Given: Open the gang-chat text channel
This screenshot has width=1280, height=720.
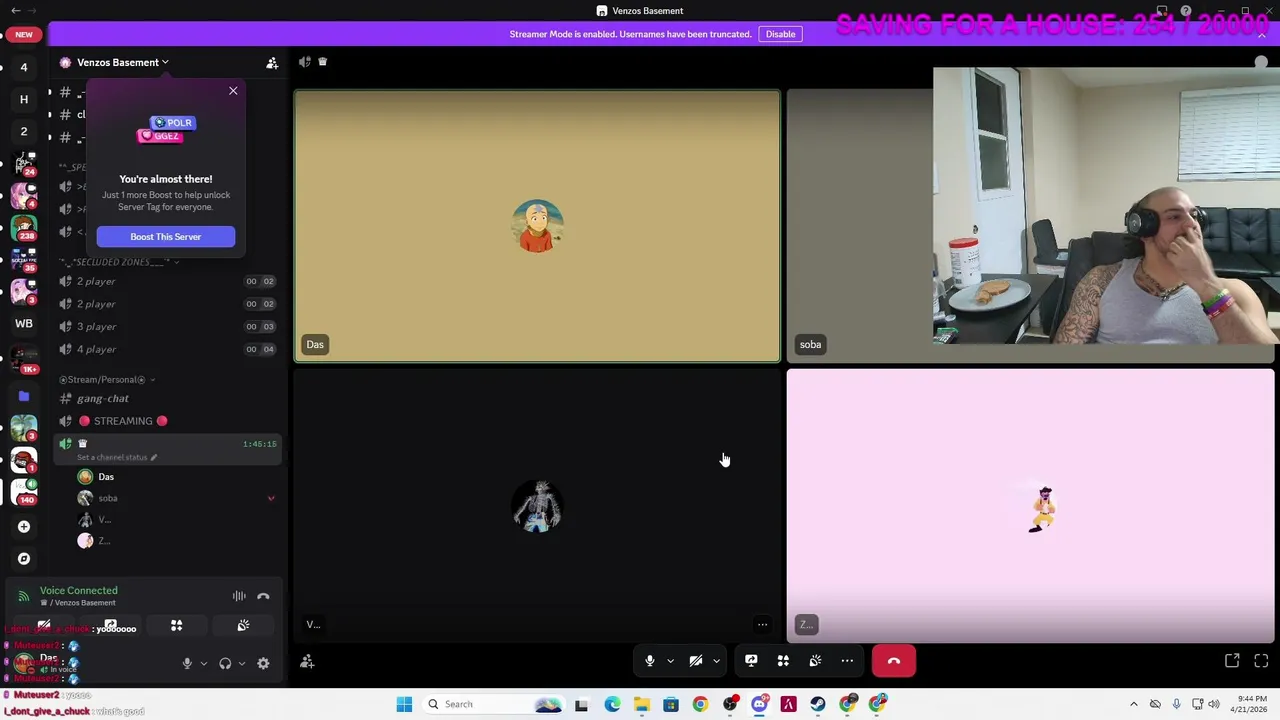Looking at the screenshot, I should (166, 398).
